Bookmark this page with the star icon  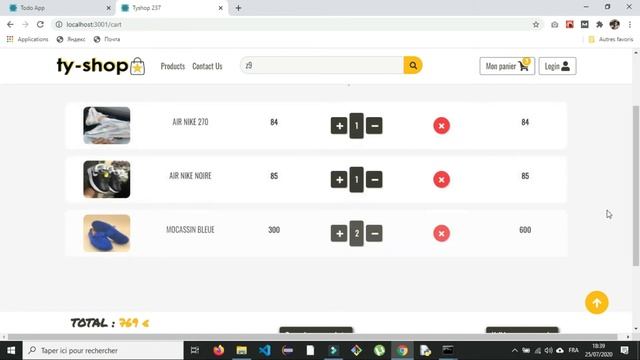click(536, 24)
